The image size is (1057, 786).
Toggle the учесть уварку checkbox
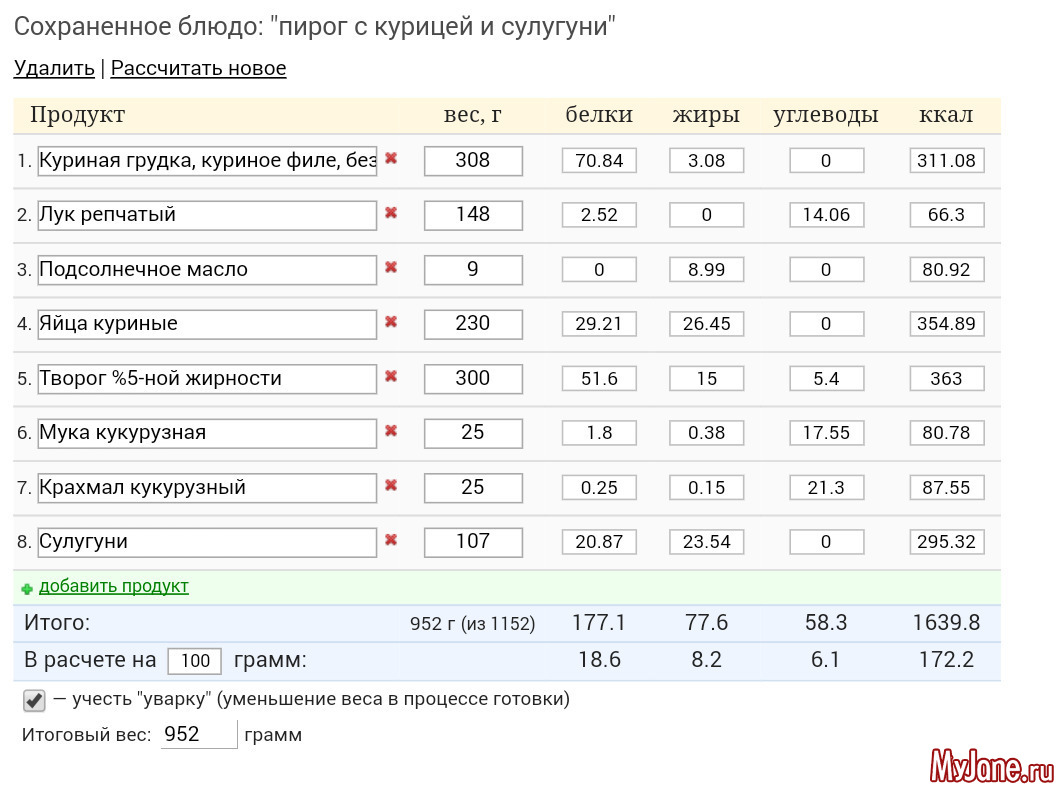coord(35,700)
